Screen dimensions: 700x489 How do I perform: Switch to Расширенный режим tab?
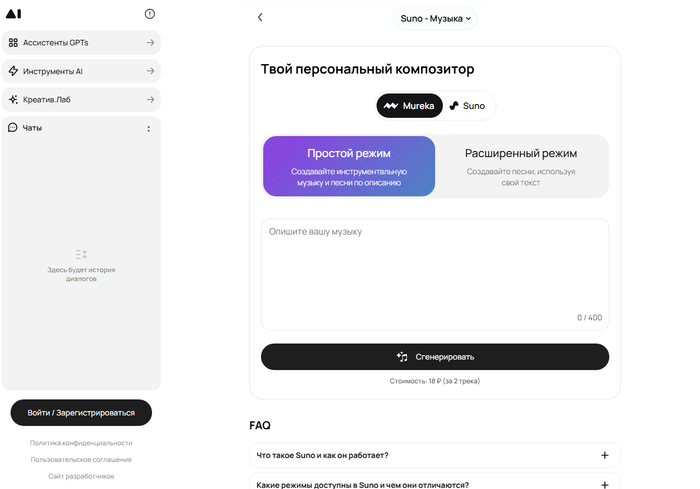click(521, 166)
